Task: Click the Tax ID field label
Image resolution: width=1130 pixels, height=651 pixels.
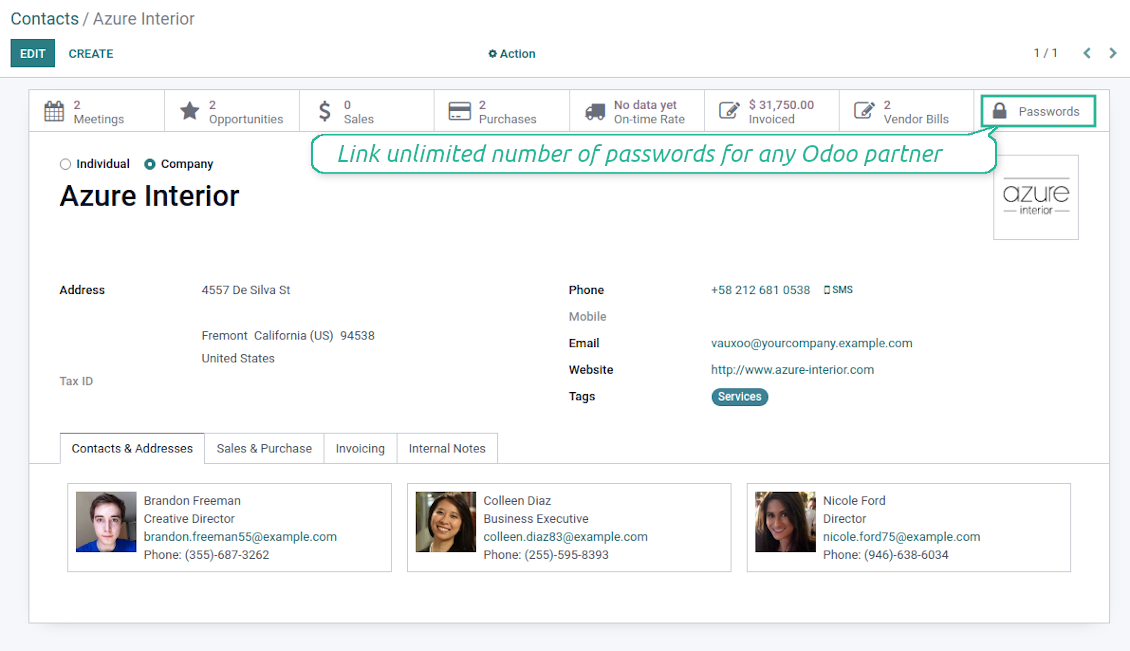Action: tap(76, 381)
